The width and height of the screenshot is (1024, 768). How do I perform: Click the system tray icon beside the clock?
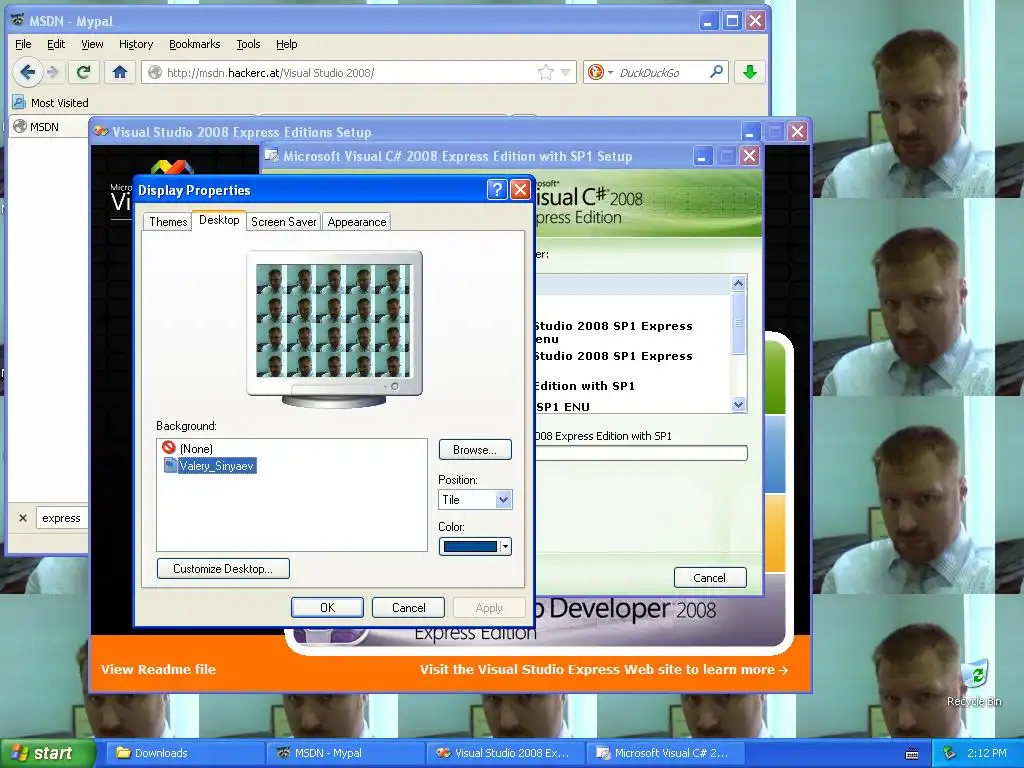pyautogui.click(x=950, y=754)
